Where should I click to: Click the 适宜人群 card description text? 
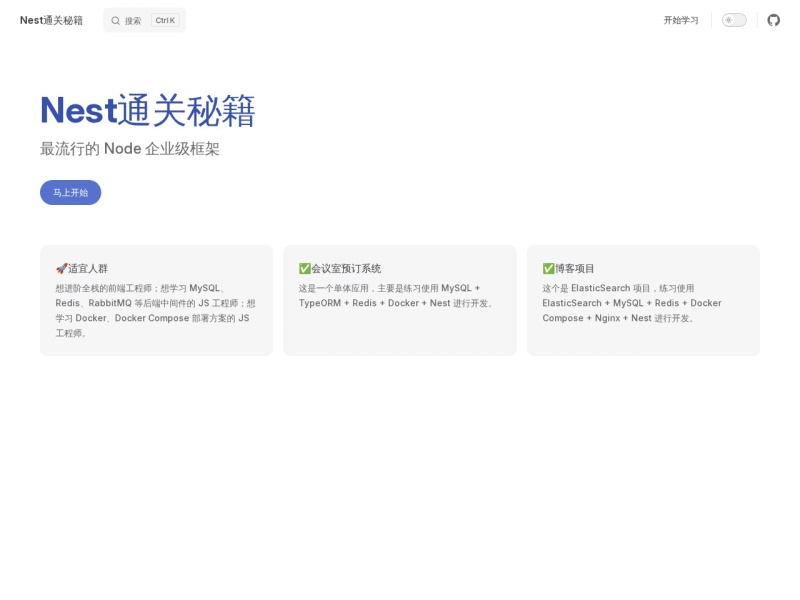click(156, 310)
